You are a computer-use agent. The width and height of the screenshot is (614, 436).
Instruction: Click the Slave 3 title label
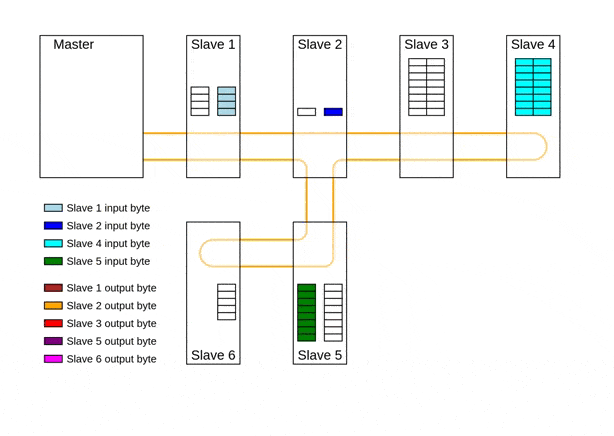point(426,45)
